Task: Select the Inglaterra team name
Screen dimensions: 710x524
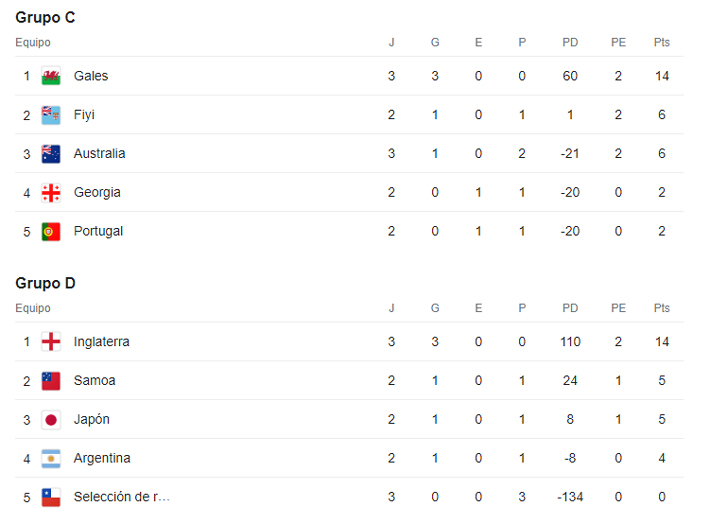Action: (101, 342)
